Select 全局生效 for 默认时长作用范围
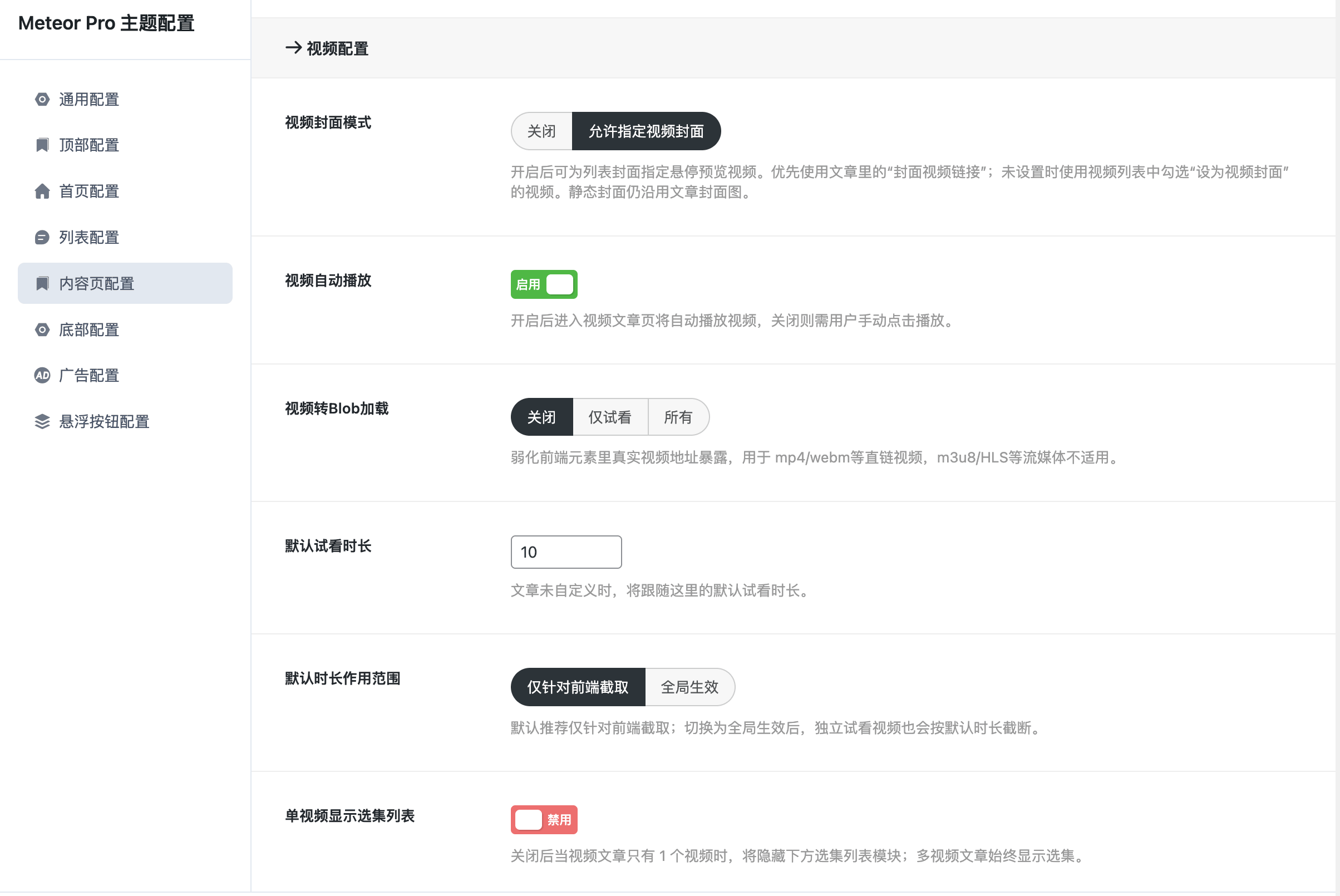 tap(689, 687)
